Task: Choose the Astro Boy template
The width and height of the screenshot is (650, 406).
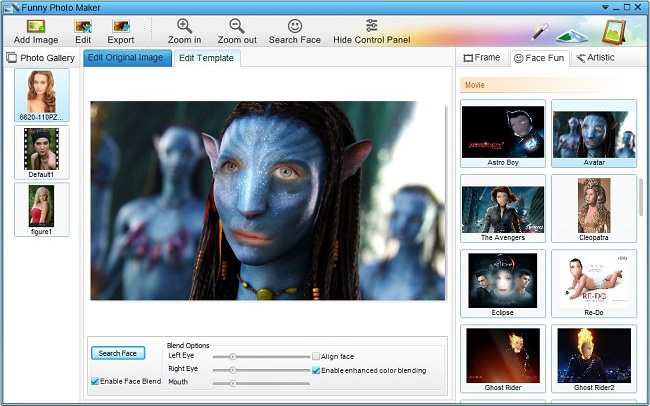Action: pyautogui.click(x=503, y=133)
